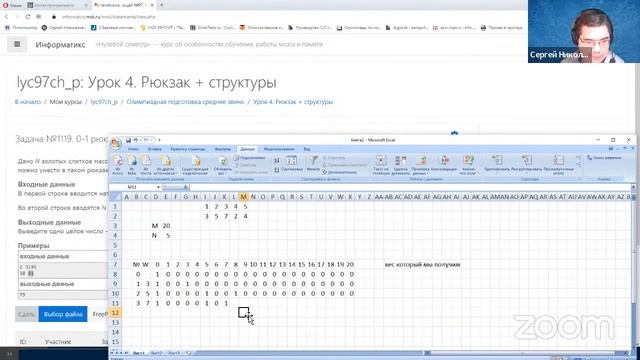Select row header 7
The width and height of the screenshot is (640, 360).
click(116, 264)
